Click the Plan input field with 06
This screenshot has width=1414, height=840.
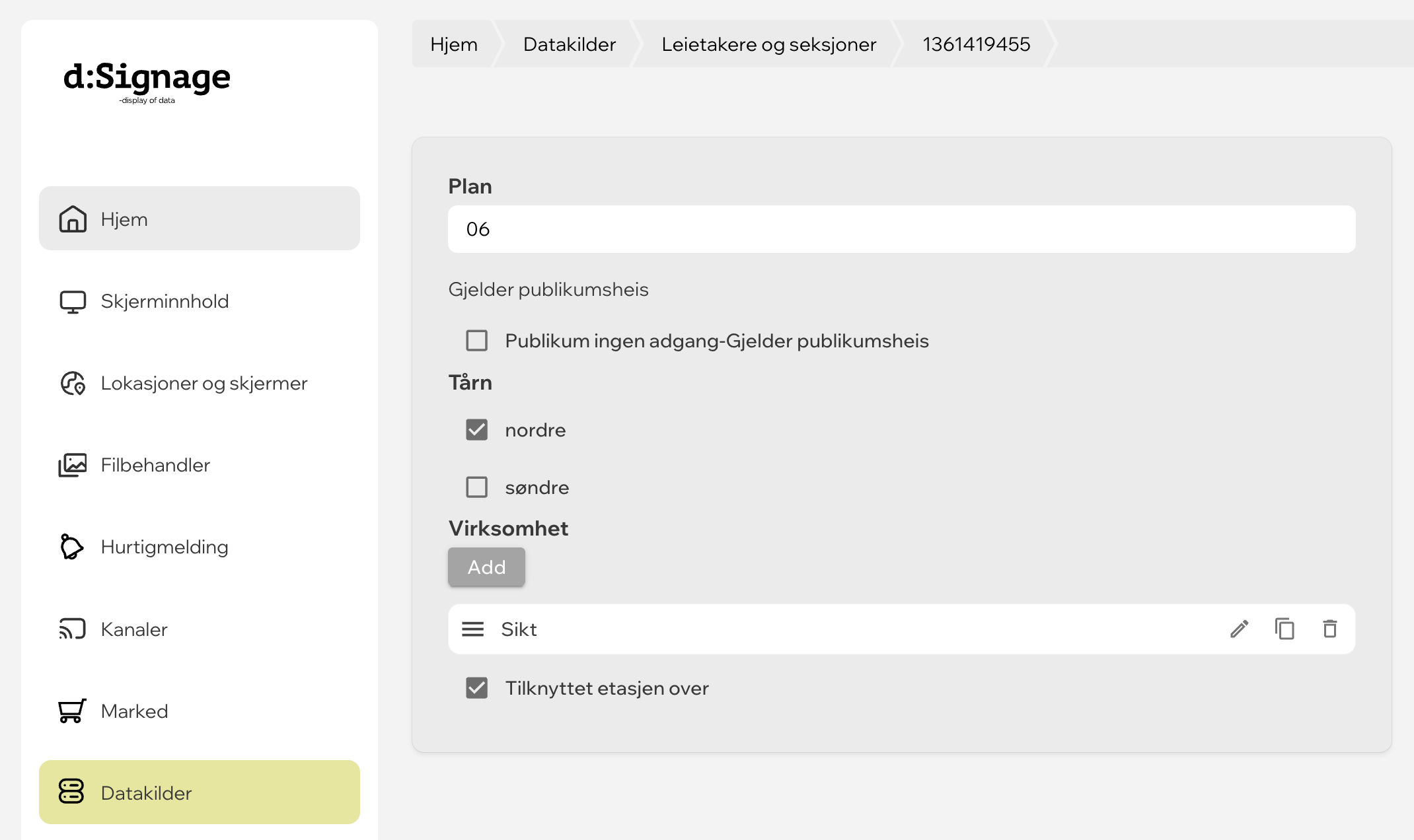[901, 229]
